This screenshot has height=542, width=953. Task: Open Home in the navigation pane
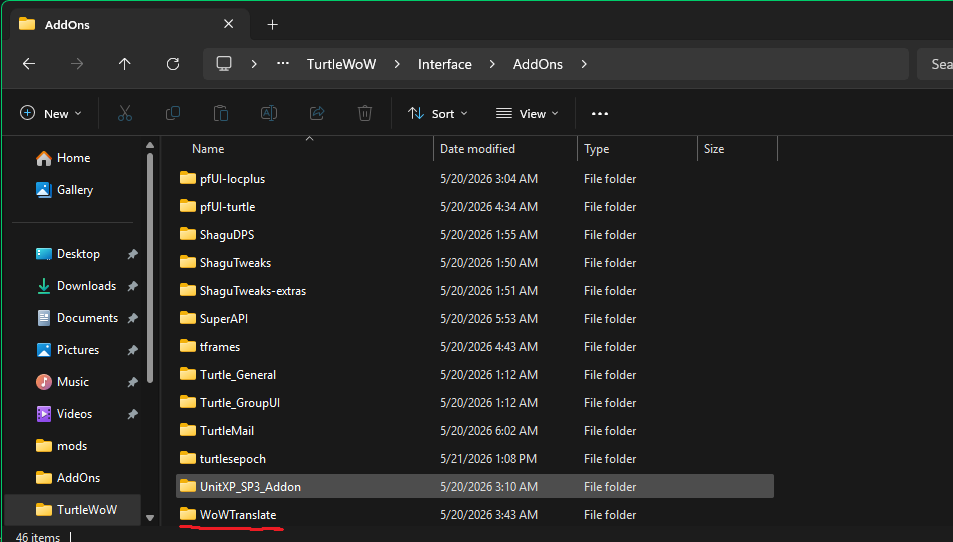point(73,158)
